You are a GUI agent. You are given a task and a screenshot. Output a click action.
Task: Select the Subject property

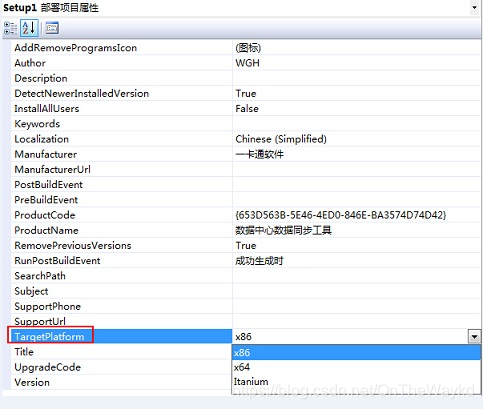point(31,291)
